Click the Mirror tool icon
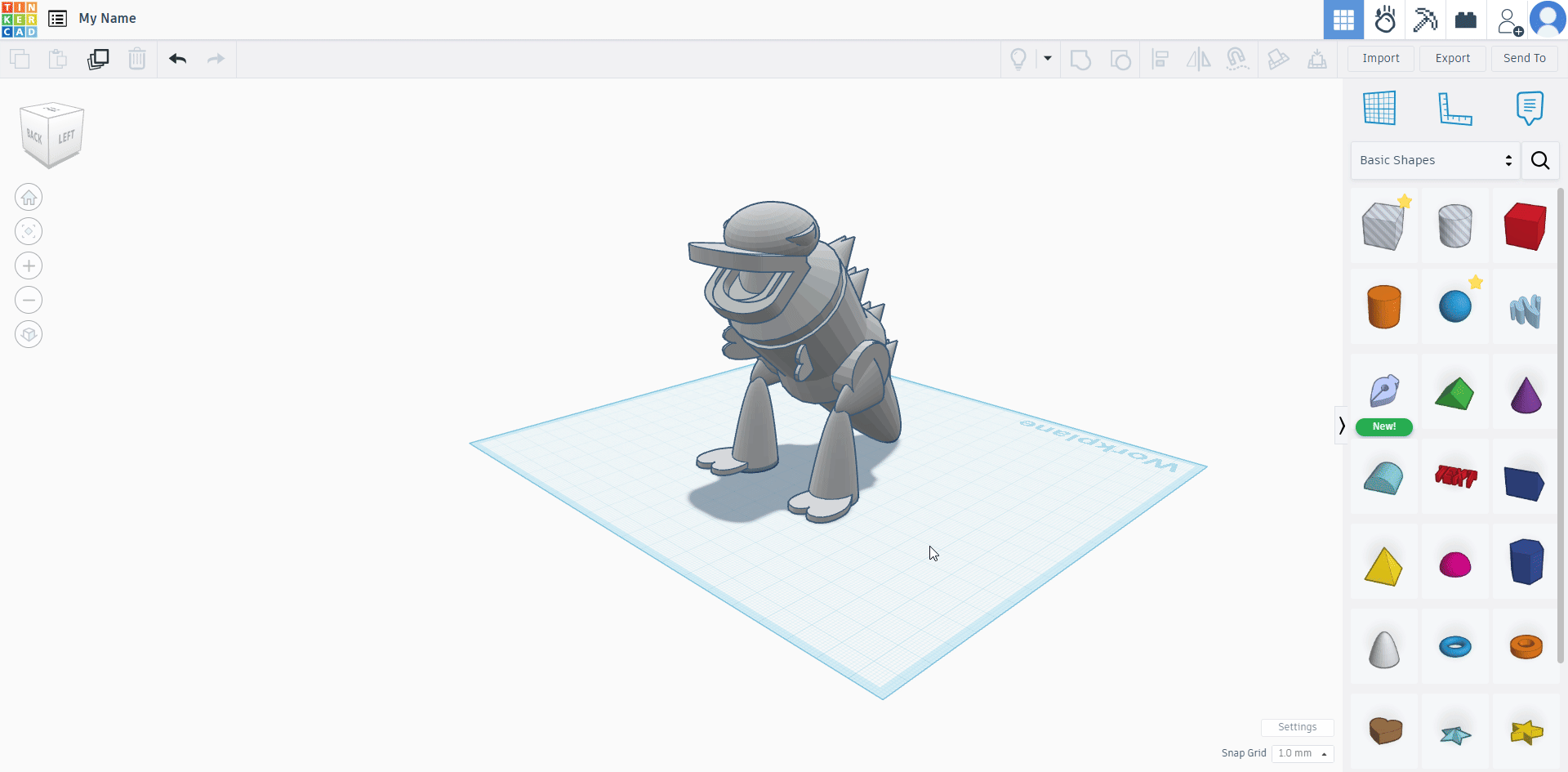Screen dimensions: 1568x772 (1198, 59)
